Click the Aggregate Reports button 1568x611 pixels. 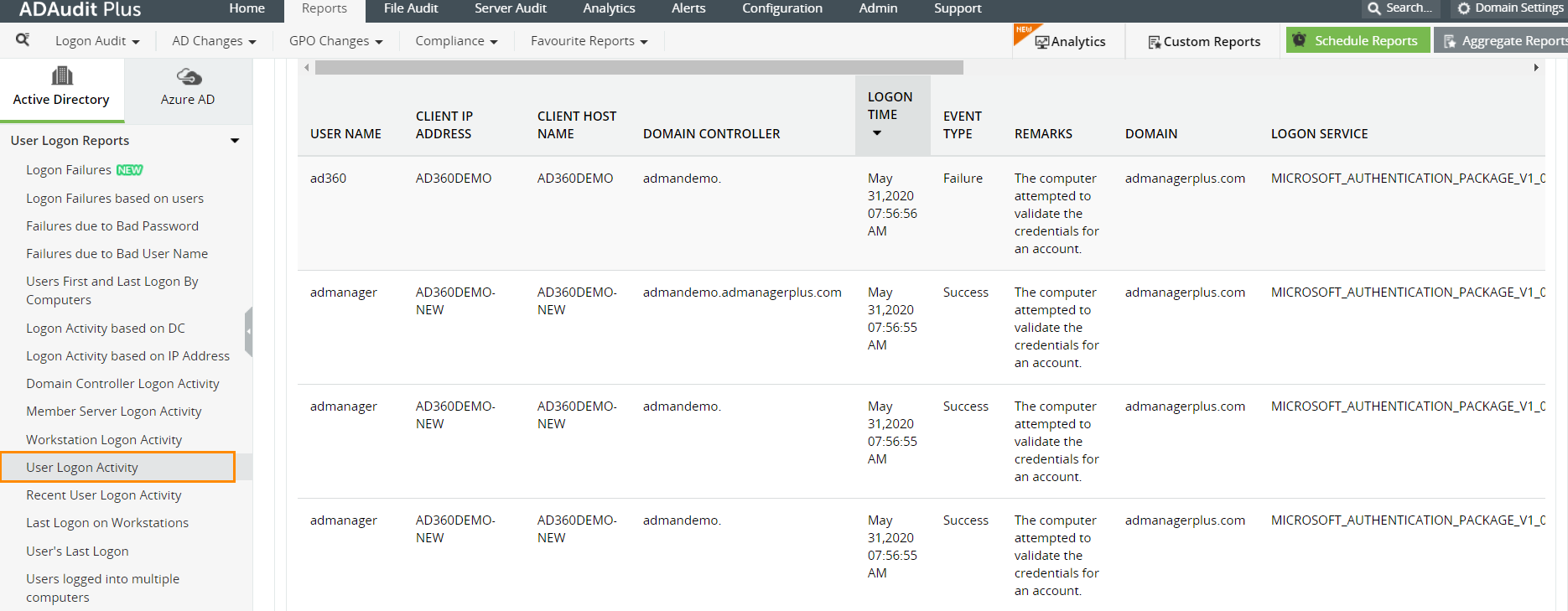[1502, 40]
